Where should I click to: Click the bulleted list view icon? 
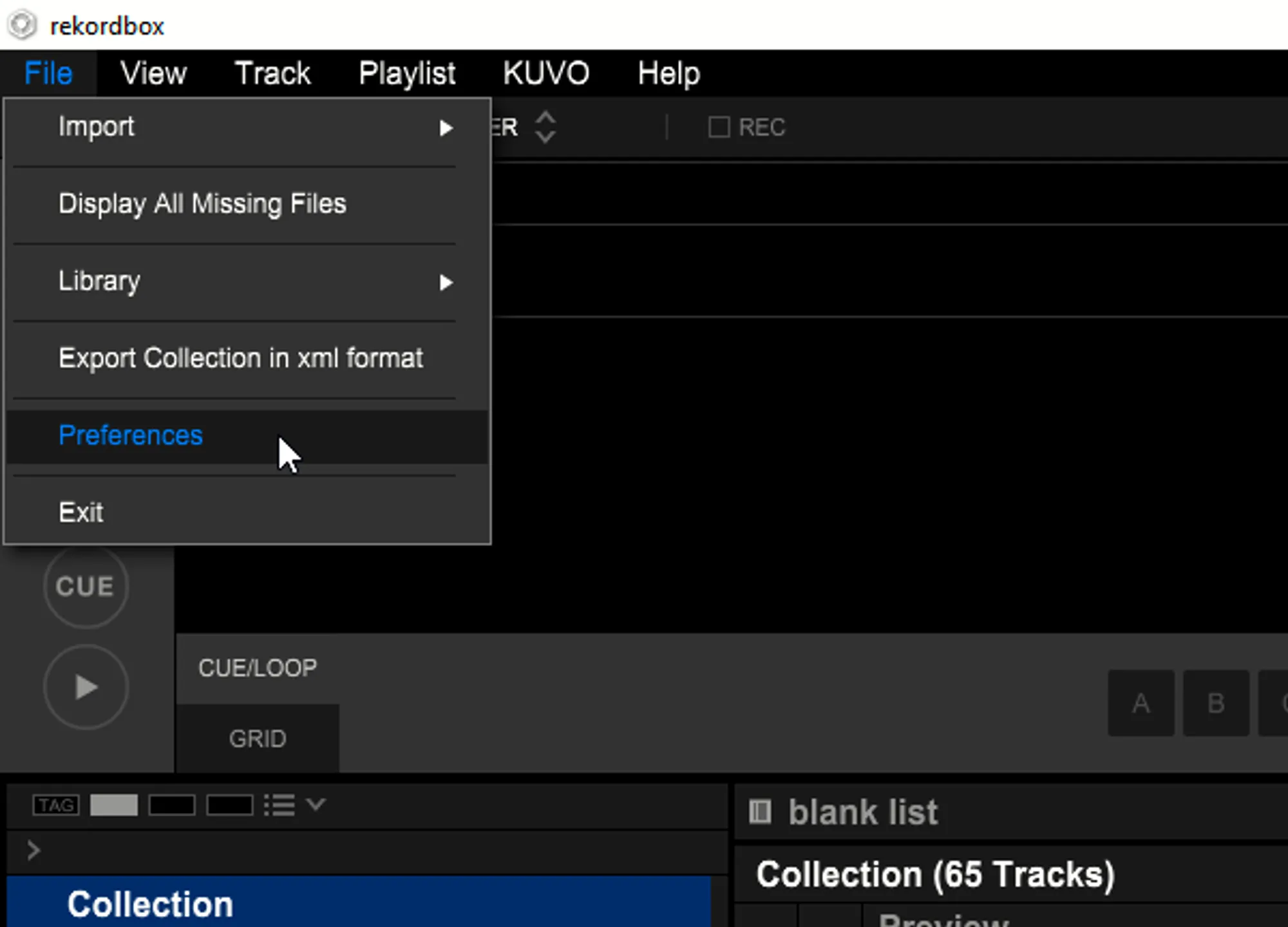(279, 805)
